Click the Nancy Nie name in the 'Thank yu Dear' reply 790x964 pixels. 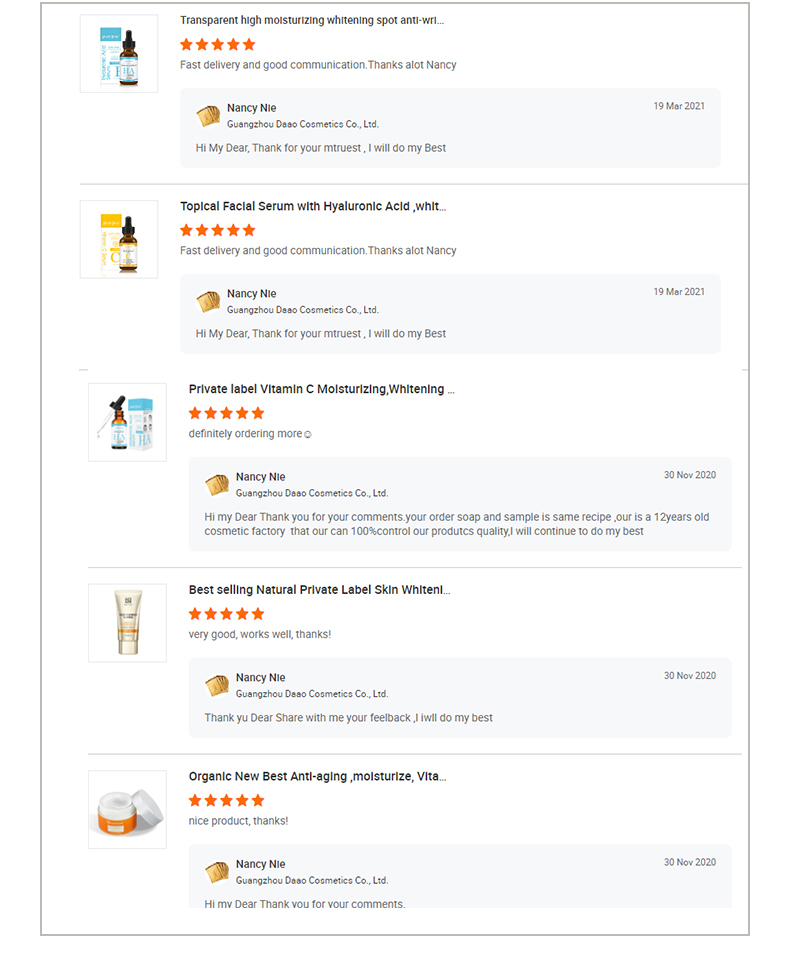tap(261, 678)
